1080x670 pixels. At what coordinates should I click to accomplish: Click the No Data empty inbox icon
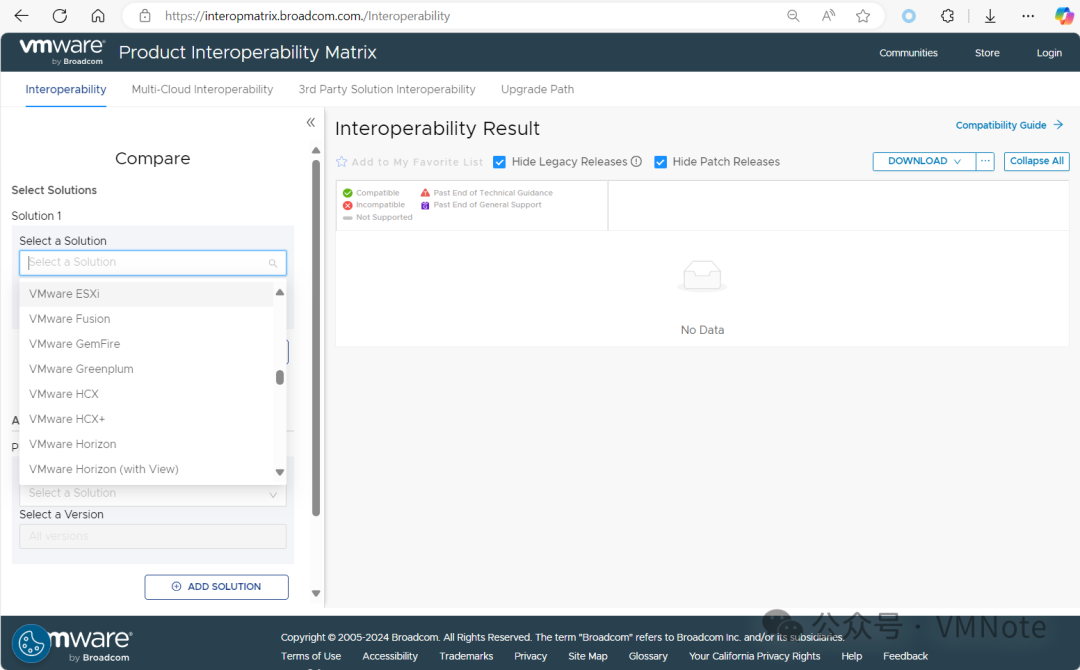(702, 276)
